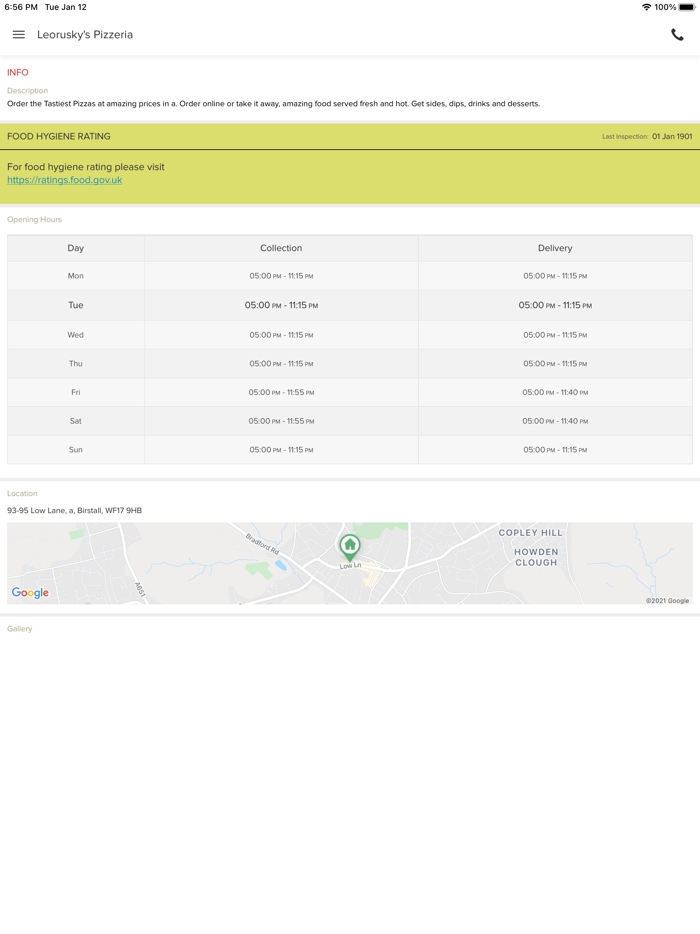
Task: Click Saturday collection hours cell
Action: 281,421
